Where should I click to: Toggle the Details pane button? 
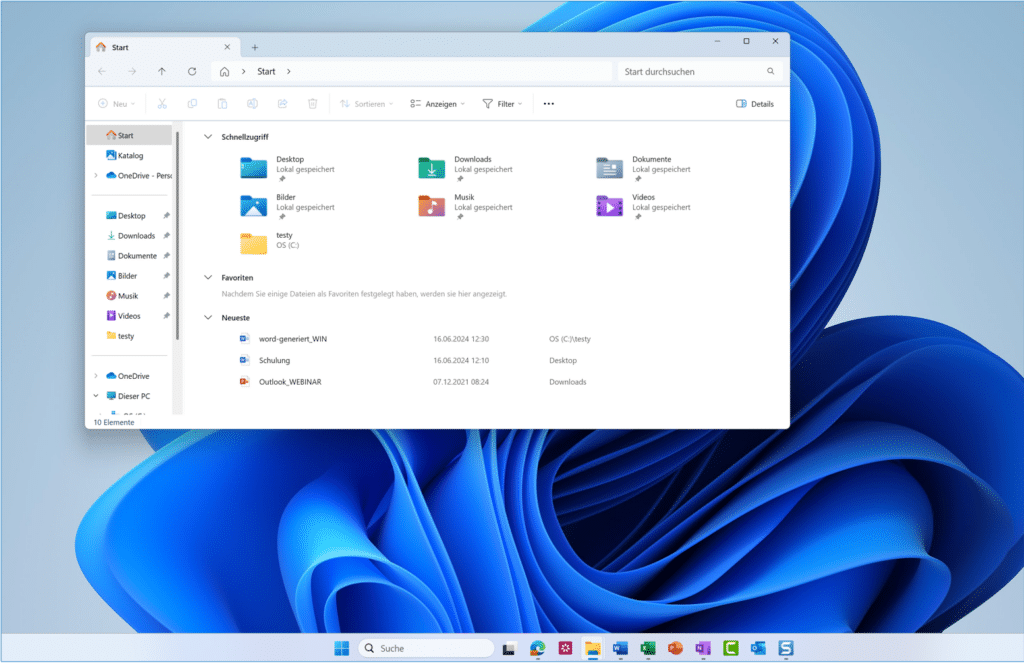[755, 104]
